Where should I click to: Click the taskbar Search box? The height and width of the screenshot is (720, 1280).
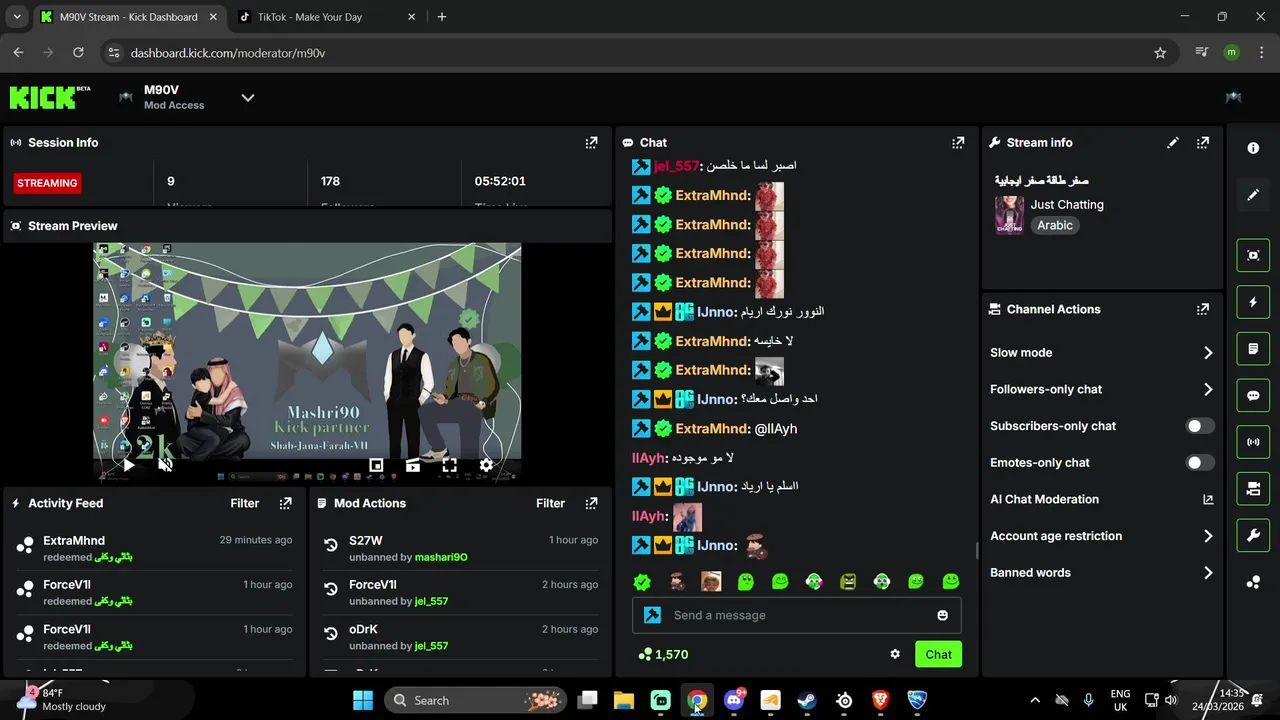click(475, 701)
